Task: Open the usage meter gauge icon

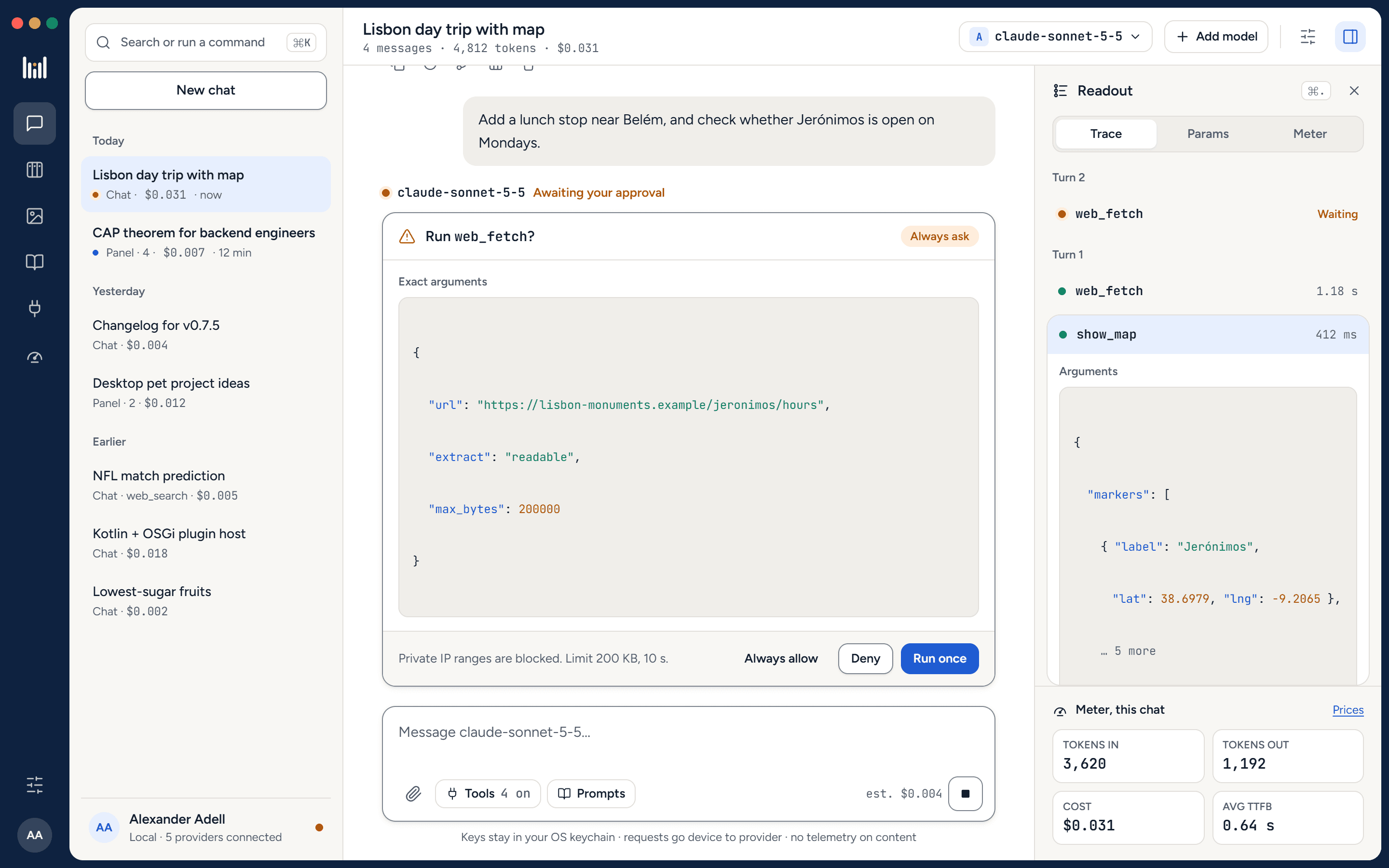Action: pos(34,358)
